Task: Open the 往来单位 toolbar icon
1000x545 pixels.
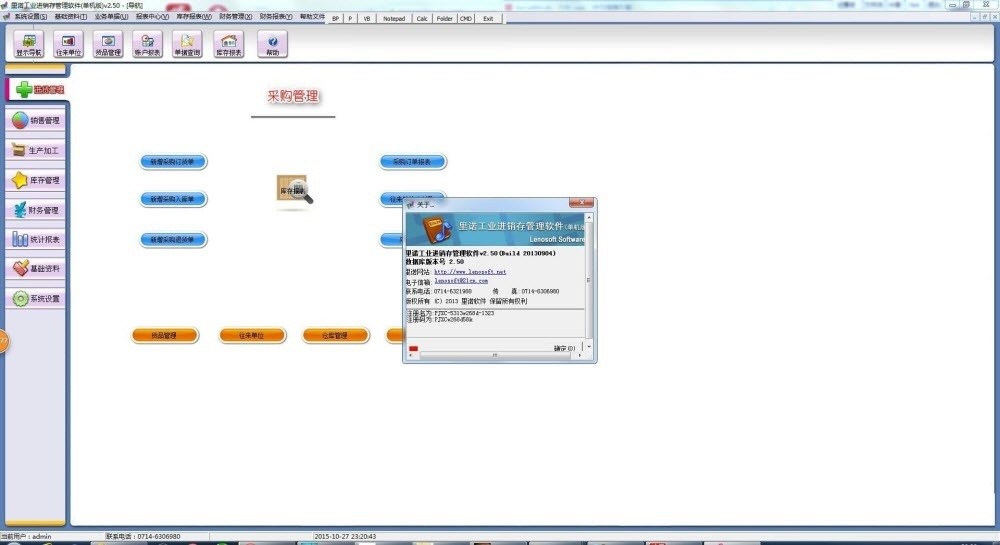Action: click(68, 44)
